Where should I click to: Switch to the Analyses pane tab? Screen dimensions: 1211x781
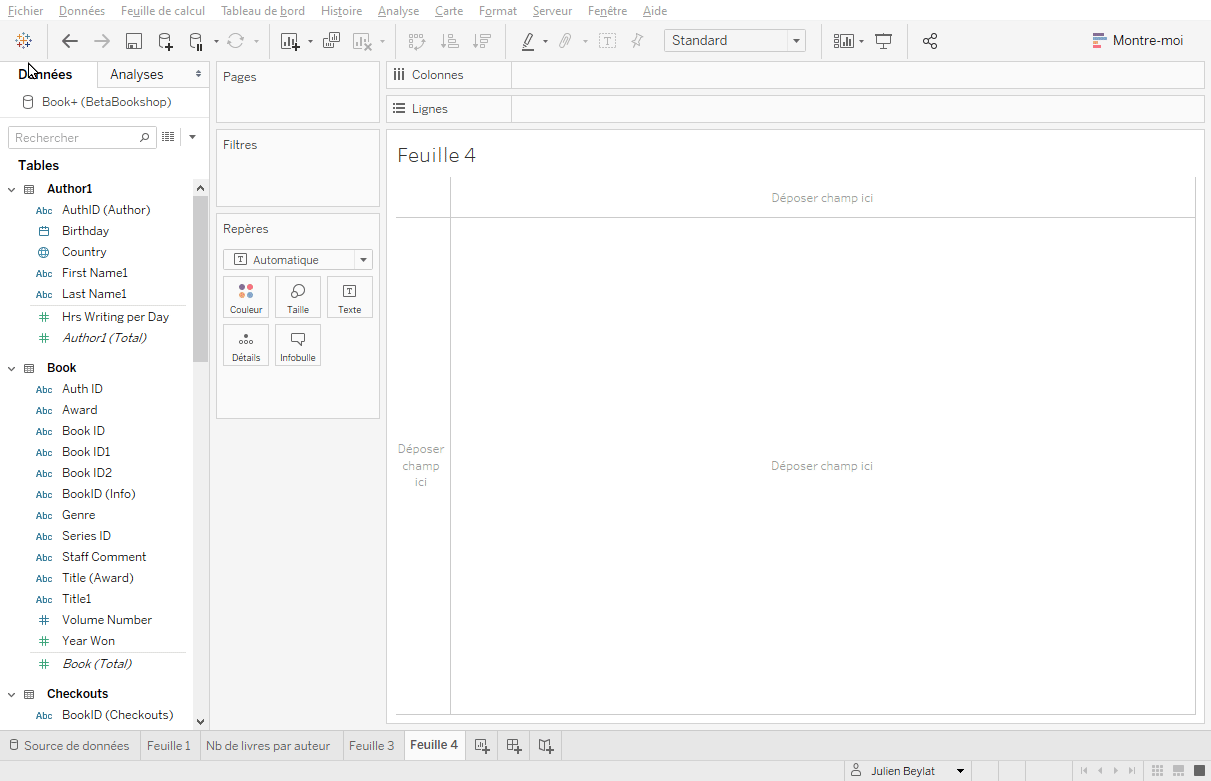(137, 74)
